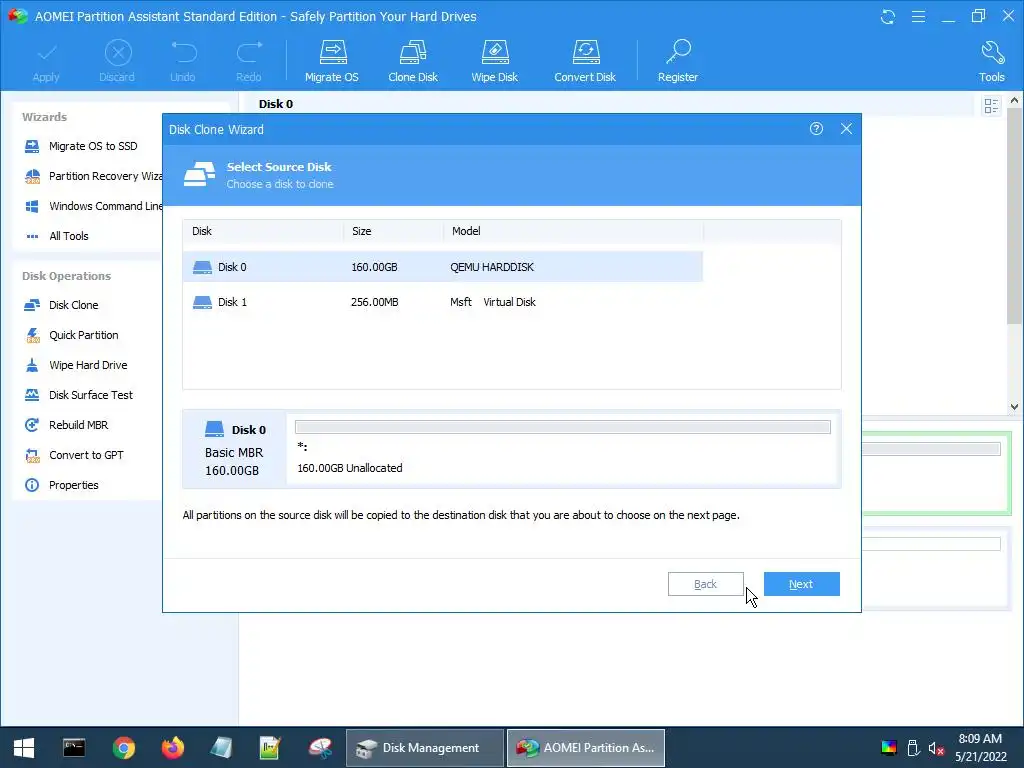Open Register from the toolbar
Screen dimensions: 1024x768
pyautogui.click(x=678, y=61)
